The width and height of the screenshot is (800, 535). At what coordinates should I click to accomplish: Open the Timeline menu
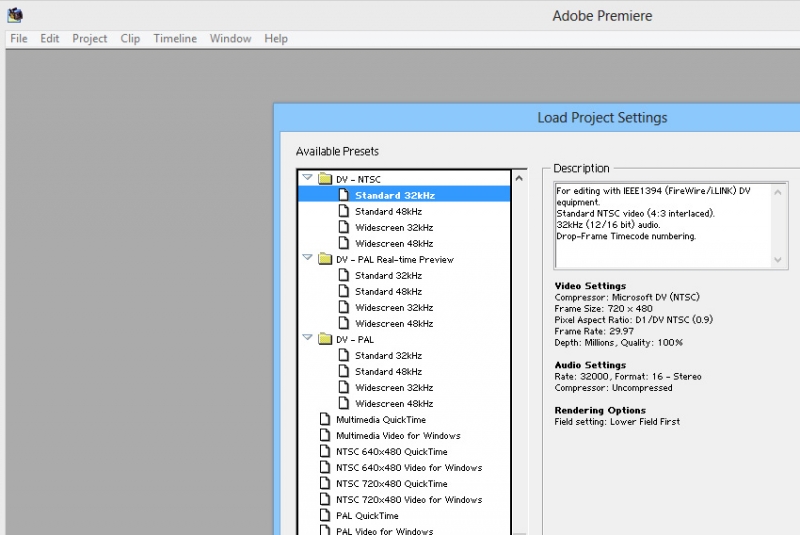click(174, 39)
